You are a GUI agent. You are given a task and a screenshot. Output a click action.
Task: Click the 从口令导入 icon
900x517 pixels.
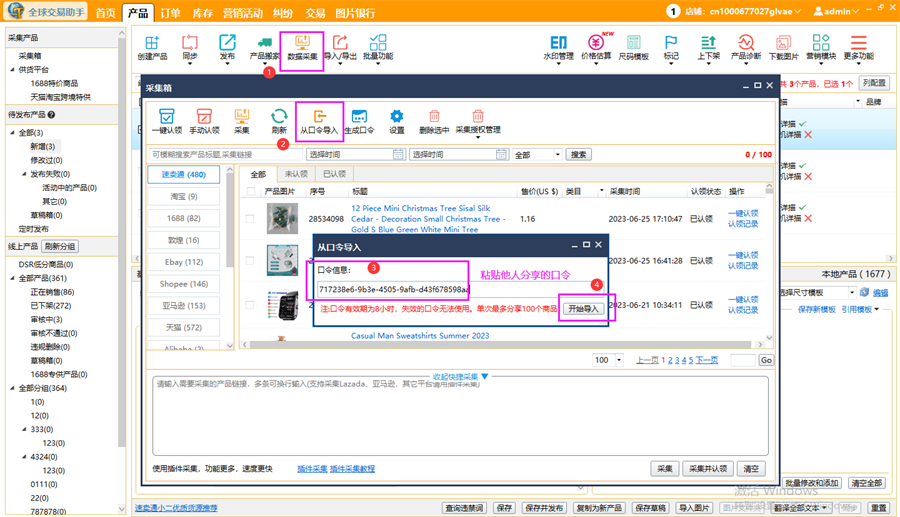click(x=319, y=121)
